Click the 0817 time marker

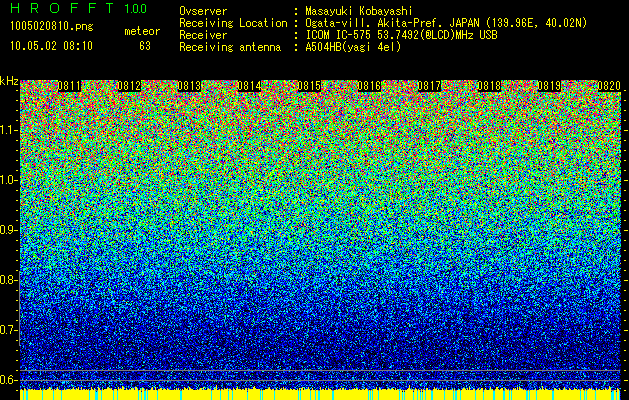coord(429,86)
